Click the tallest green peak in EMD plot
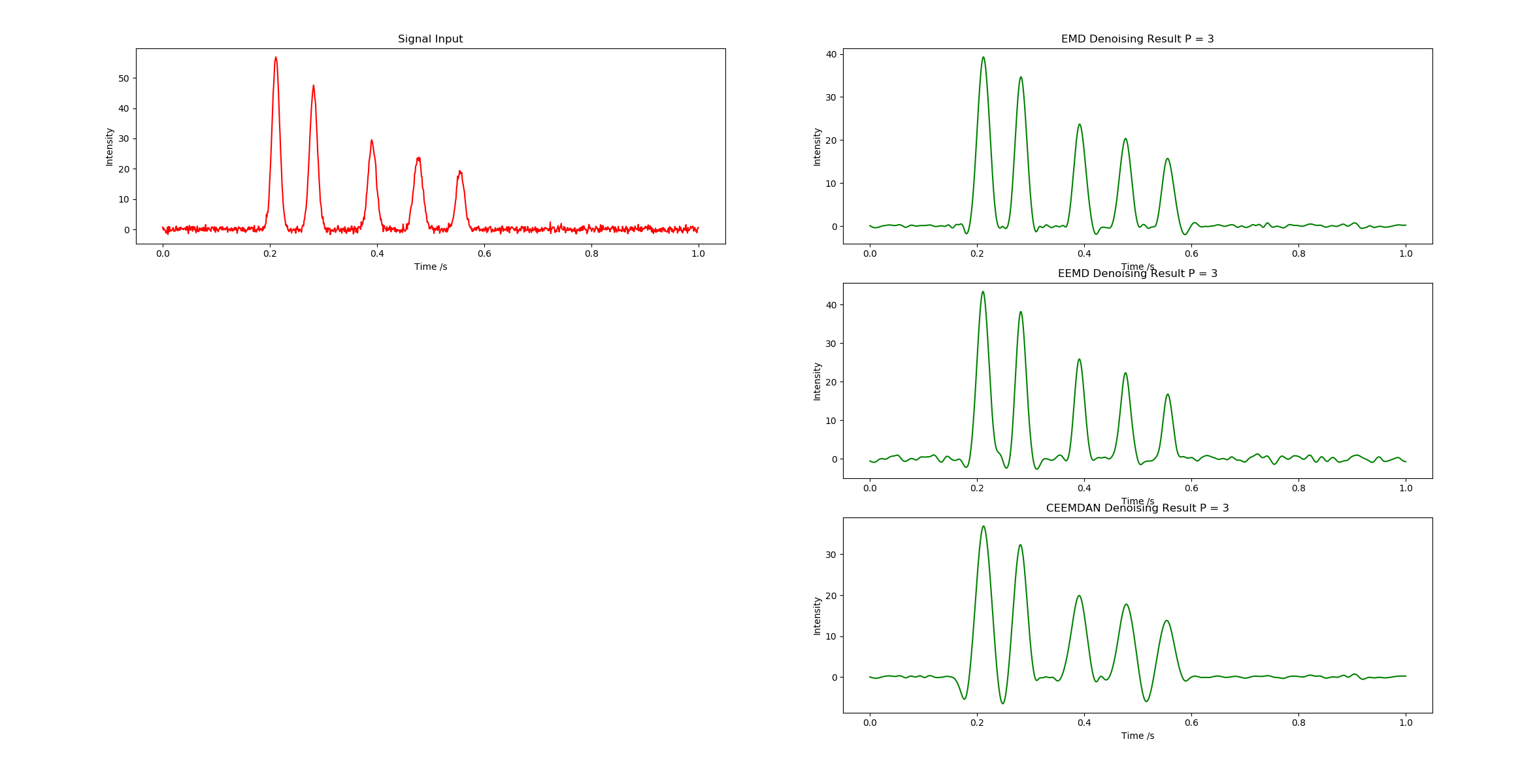The height and width of the screenshot is (784, 1537). (983, 58)
